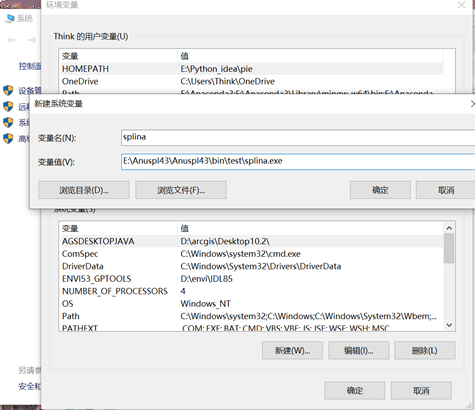
Task: Click value D:\arcgis\Desktop10.2\
Action: 225,241
